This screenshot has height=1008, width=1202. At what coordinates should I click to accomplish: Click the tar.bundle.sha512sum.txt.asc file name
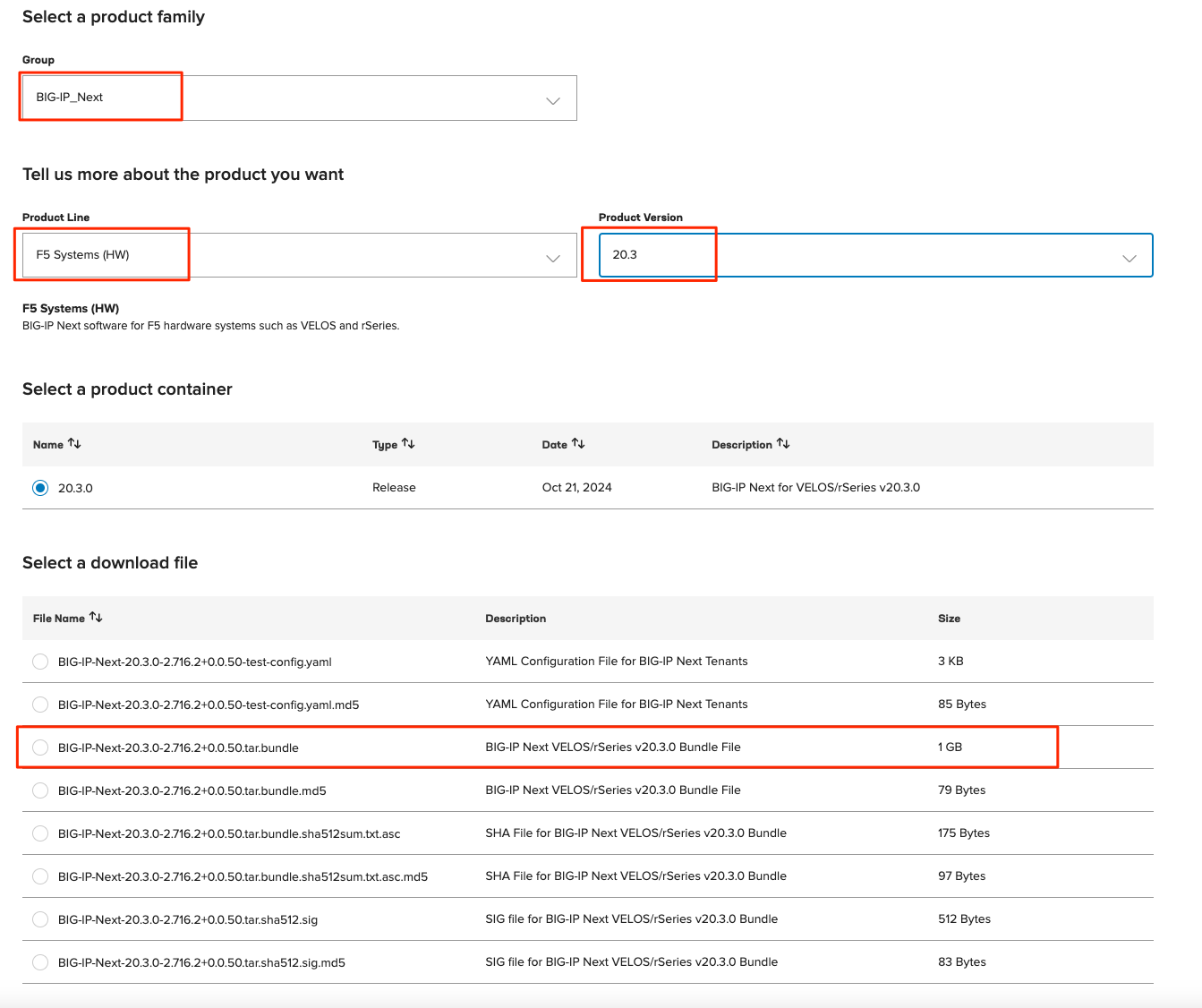click(229, 834)
